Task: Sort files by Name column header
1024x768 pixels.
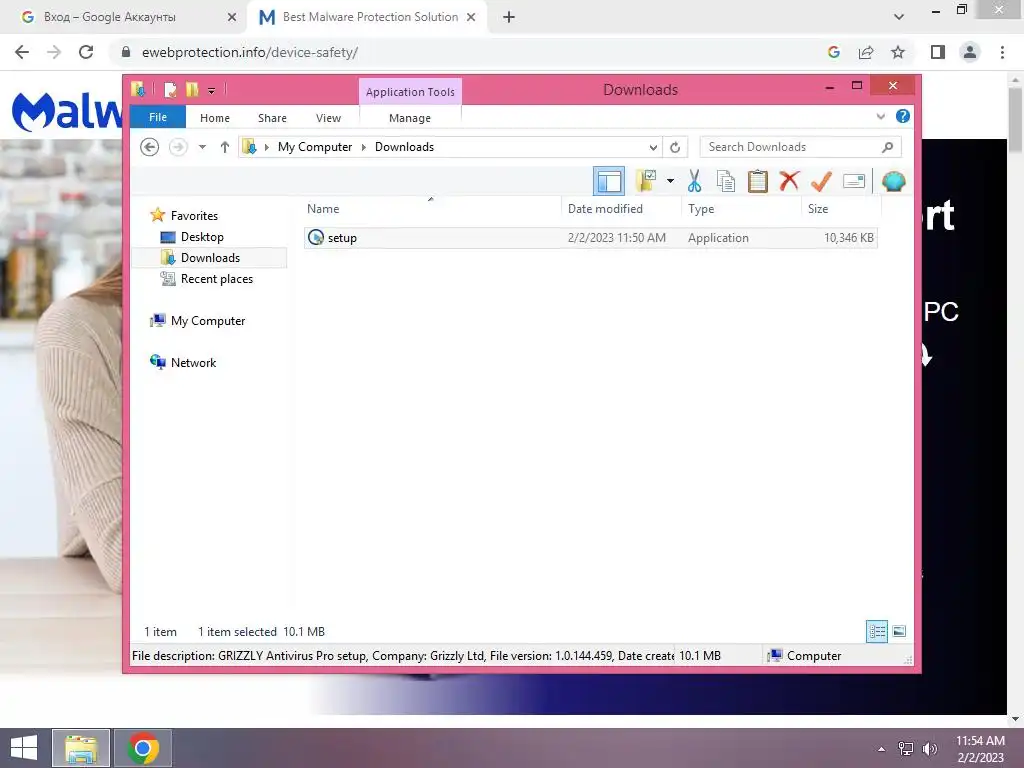Action: pos(323,209)
